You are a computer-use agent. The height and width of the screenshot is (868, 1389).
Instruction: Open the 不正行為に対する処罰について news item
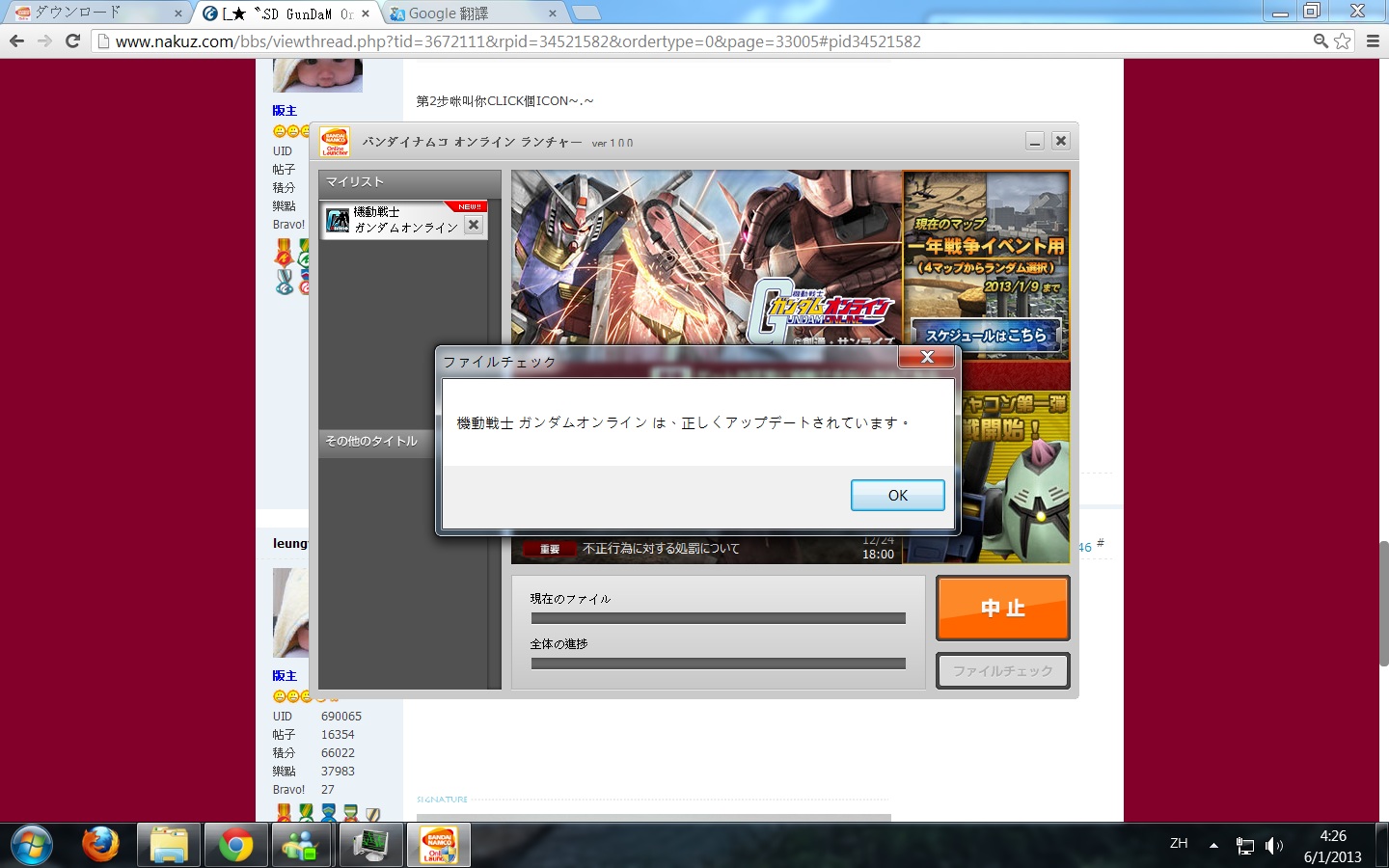click(x=661, y=549)
